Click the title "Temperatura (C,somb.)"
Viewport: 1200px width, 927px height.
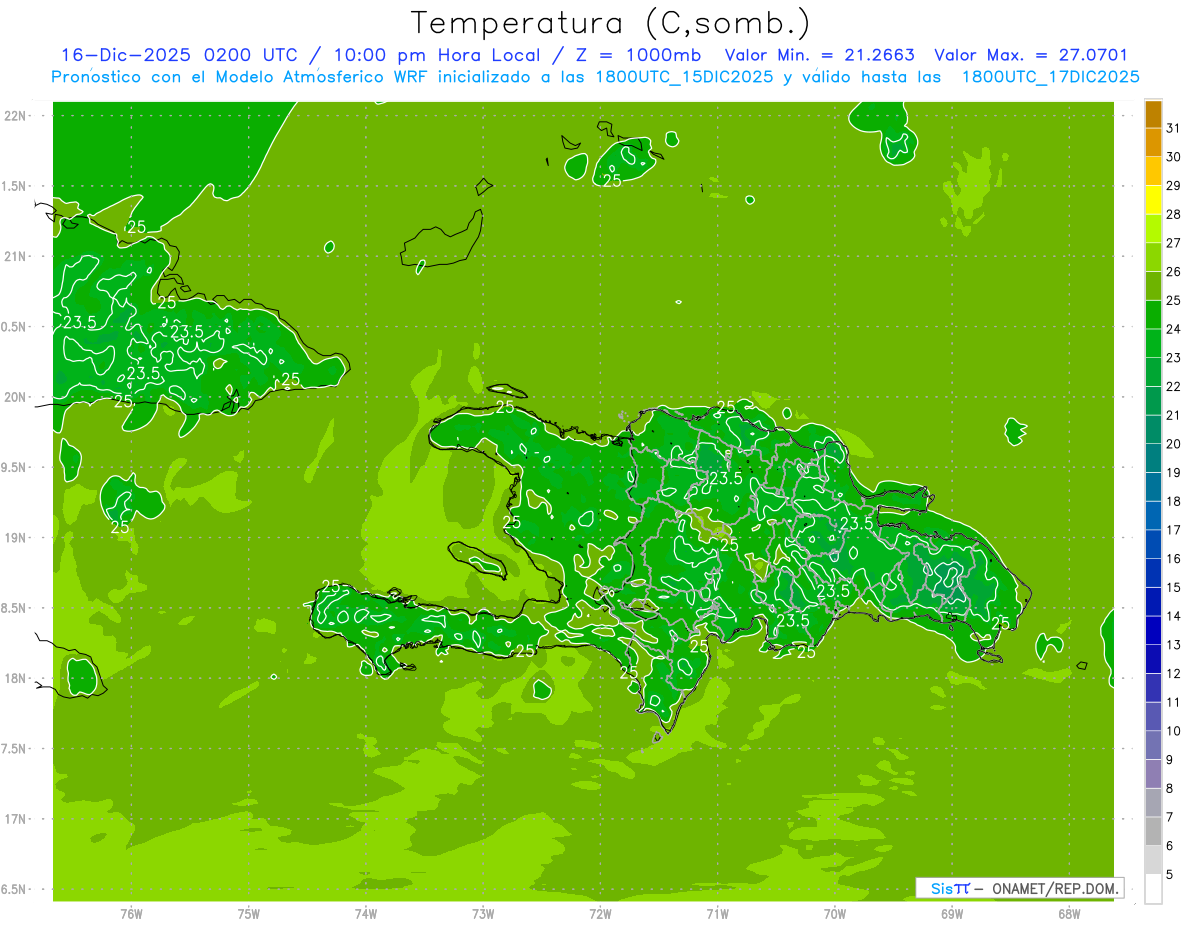pyautogui.click(x=611, y=23)
